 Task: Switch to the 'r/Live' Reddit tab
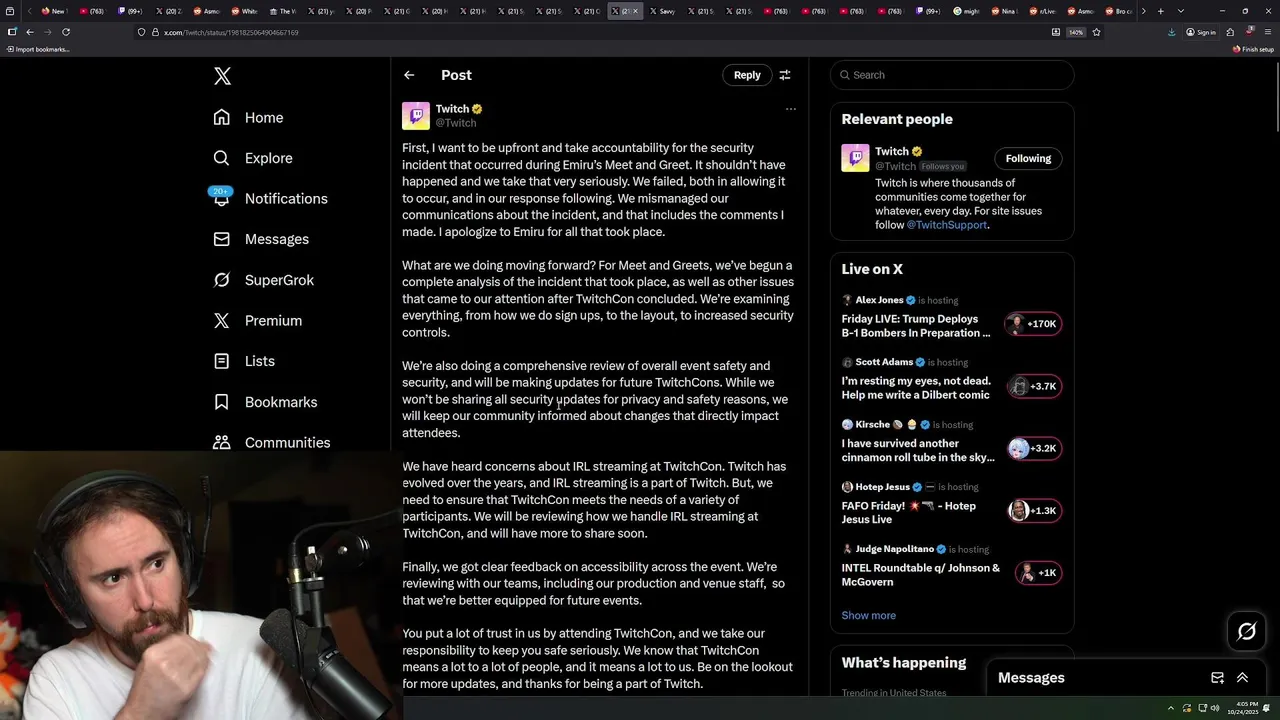point(1042,11)
